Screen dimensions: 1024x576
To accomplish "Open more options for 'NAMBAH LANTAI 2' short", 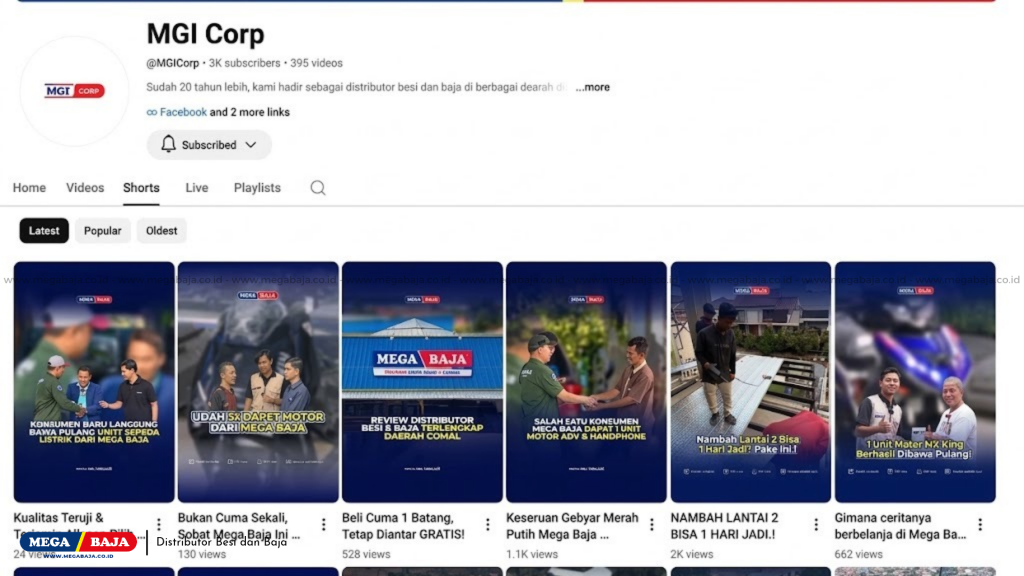I will [816, 524].
